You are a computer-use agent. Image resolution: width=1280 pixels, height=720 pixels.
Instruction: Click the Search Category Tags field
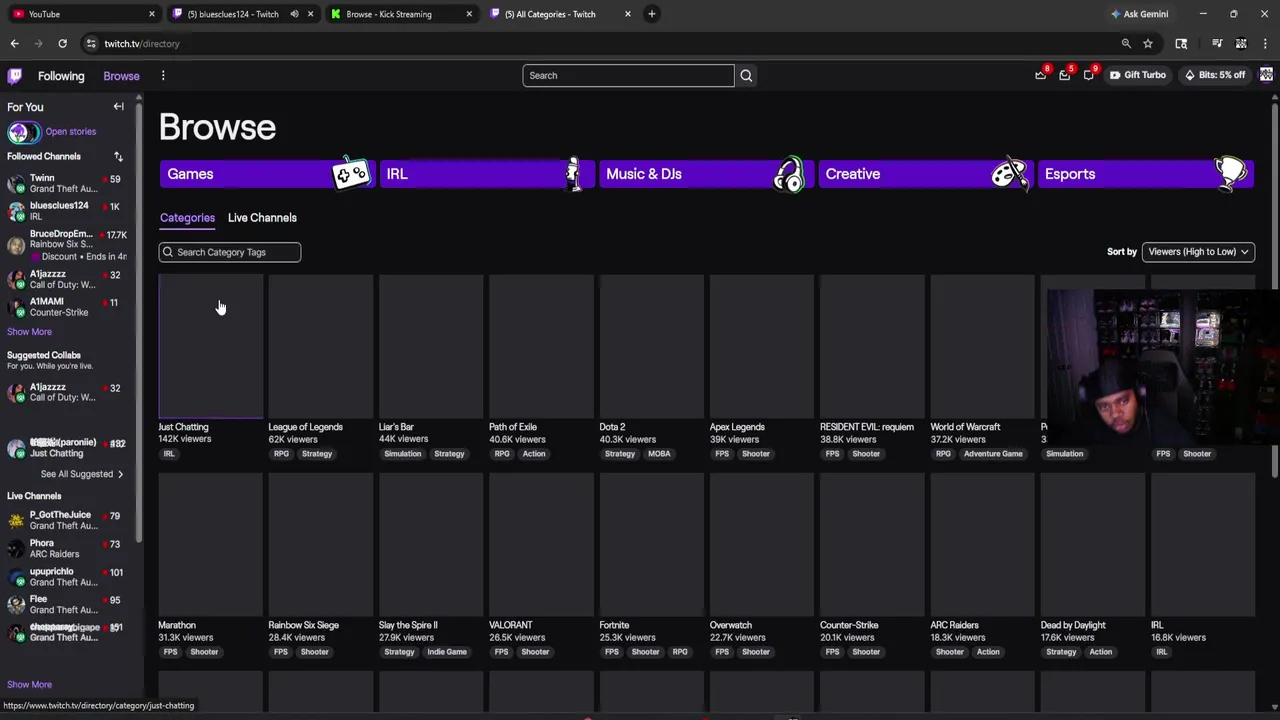(x=229, y=252)
